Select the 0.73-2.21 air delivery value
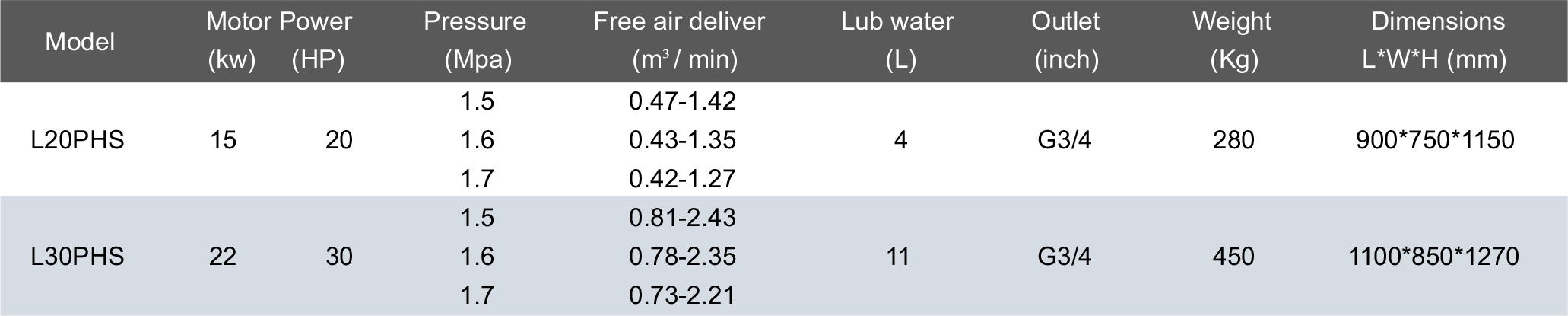 coord(682,295)
